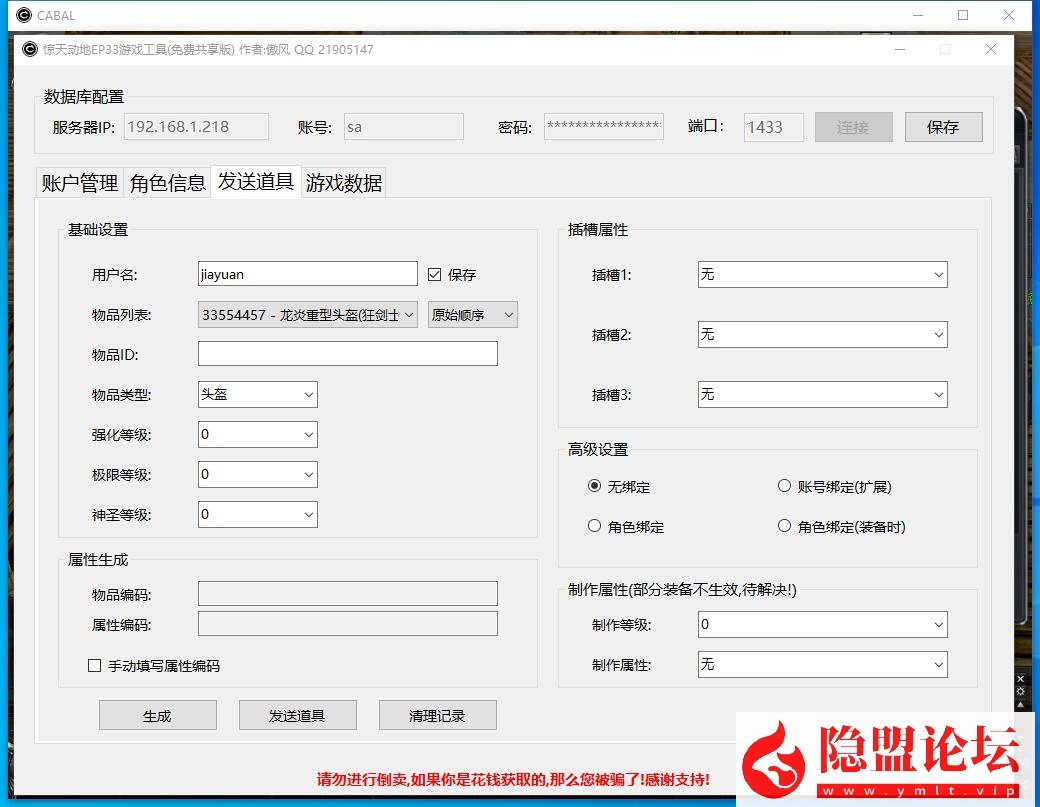
Task: Click the 端口 field showing 1433
Action: (x=774, y=127)
